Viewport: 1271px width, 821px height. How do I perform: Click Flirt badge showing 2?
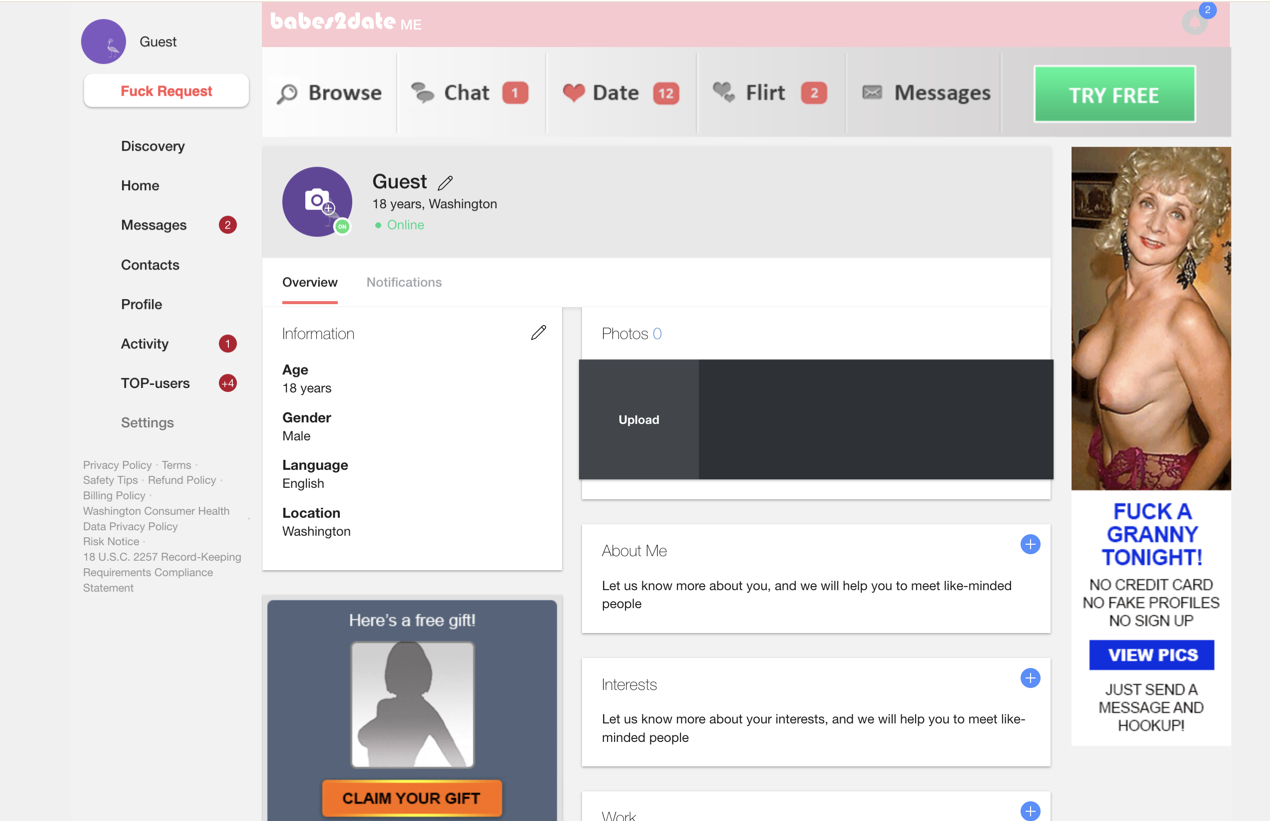(814, 93)
